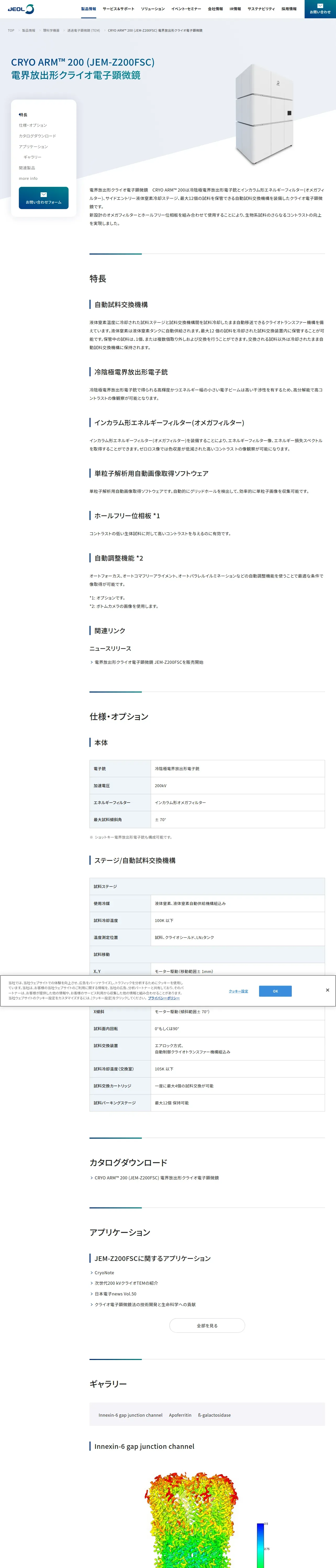Go to TOP breadcrumb
The width and height of the screenshot is (336, 1568).
point(11,30)
